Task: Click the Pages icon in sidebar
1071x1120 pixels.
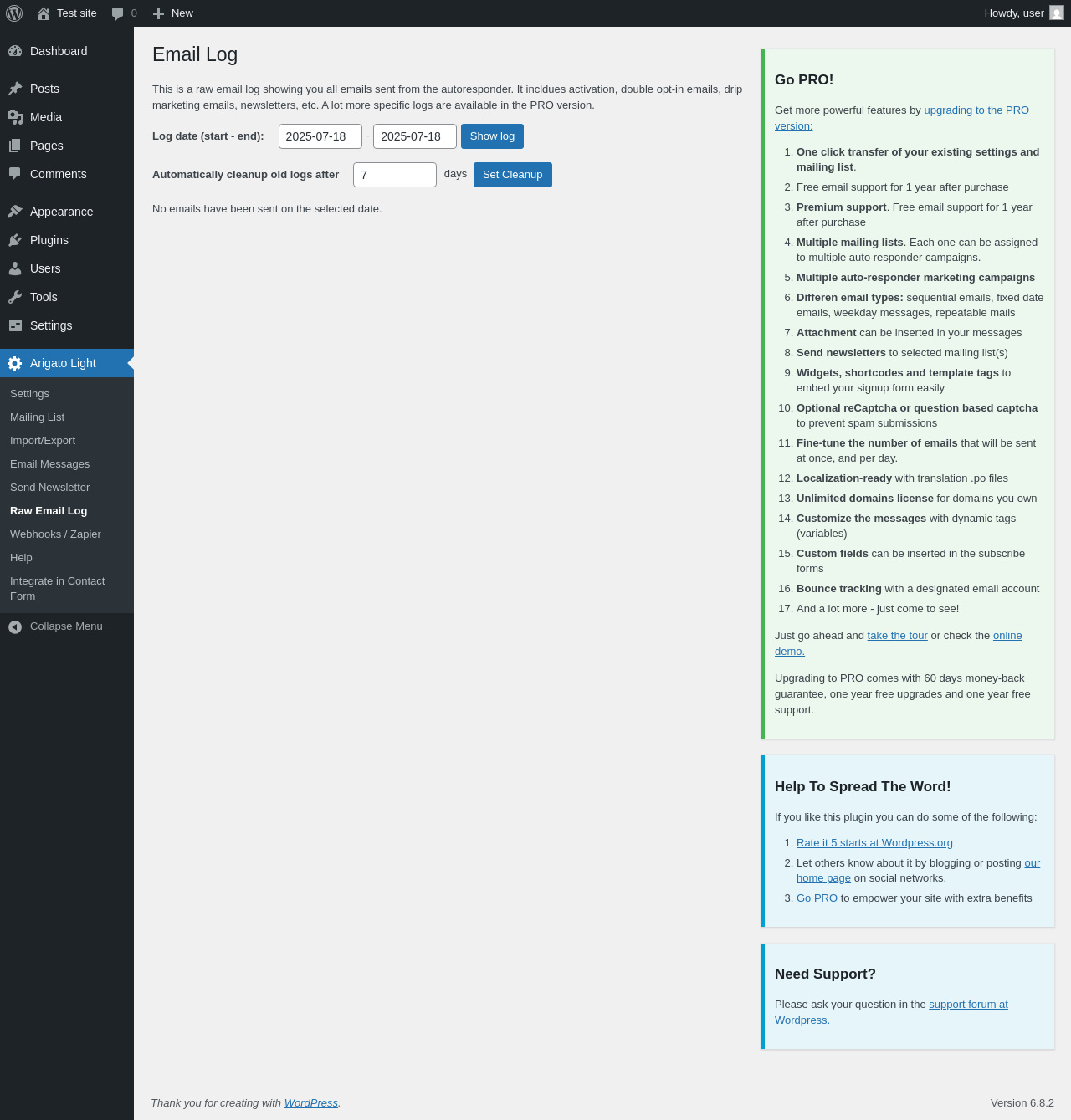Action: pos(15,146)
